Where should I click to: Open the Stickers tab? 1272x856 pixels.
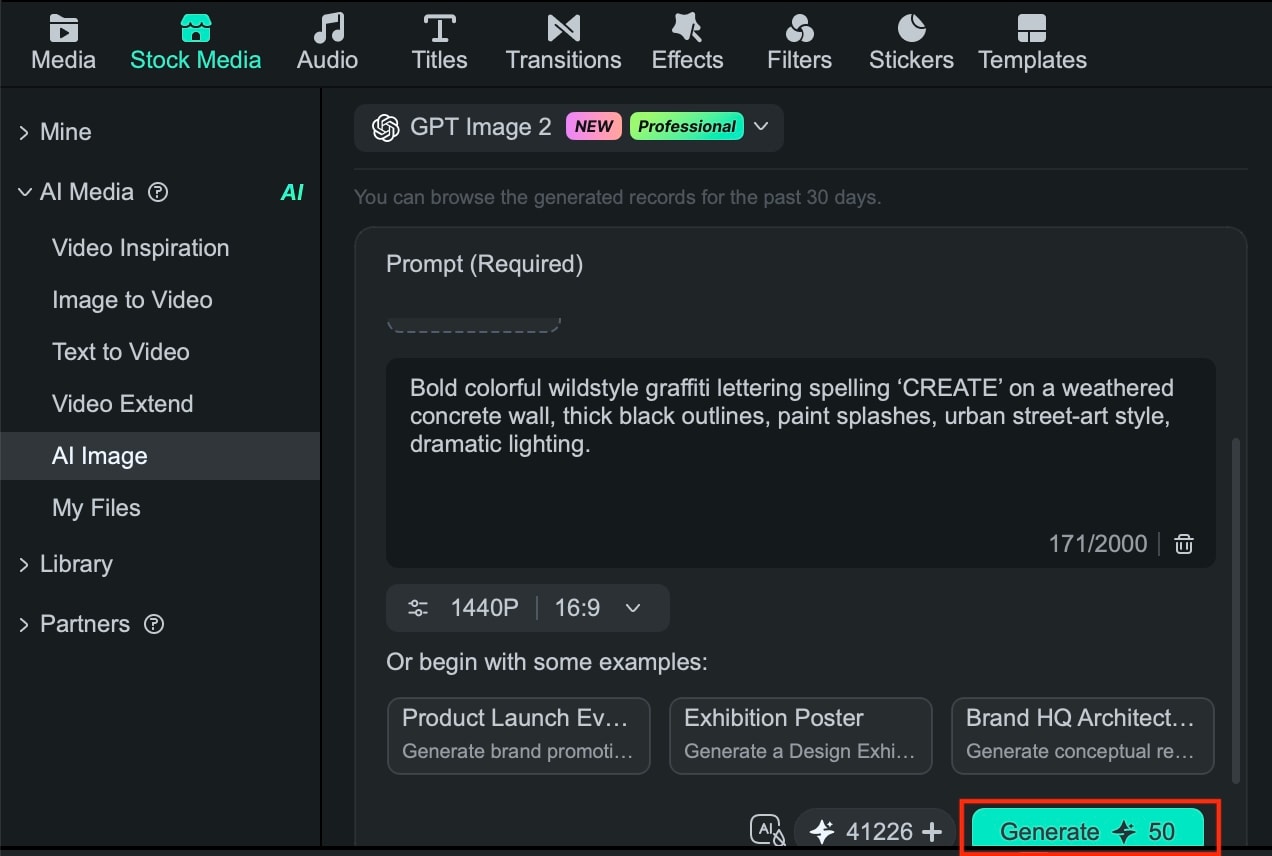click(x=911, y=43)
